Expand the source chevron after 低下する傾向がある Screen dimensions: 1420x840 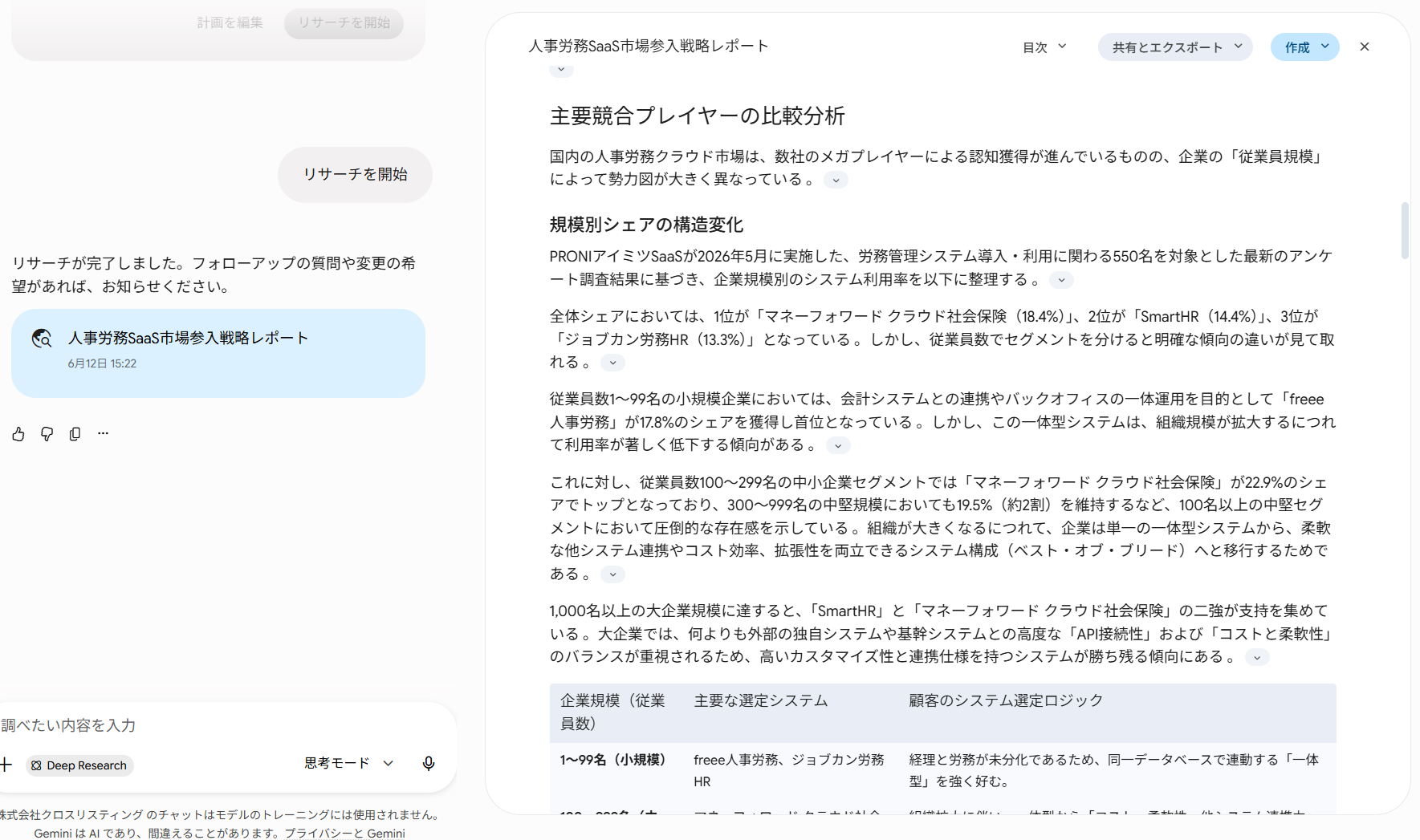tap(838, 445)
